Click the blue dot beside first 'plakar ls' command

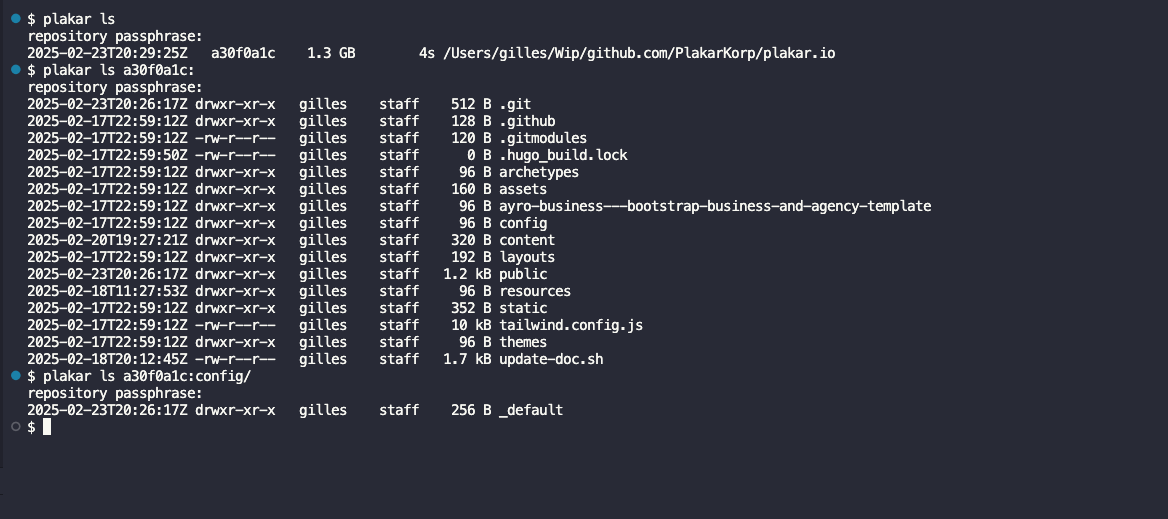click(x=16, y=19)
